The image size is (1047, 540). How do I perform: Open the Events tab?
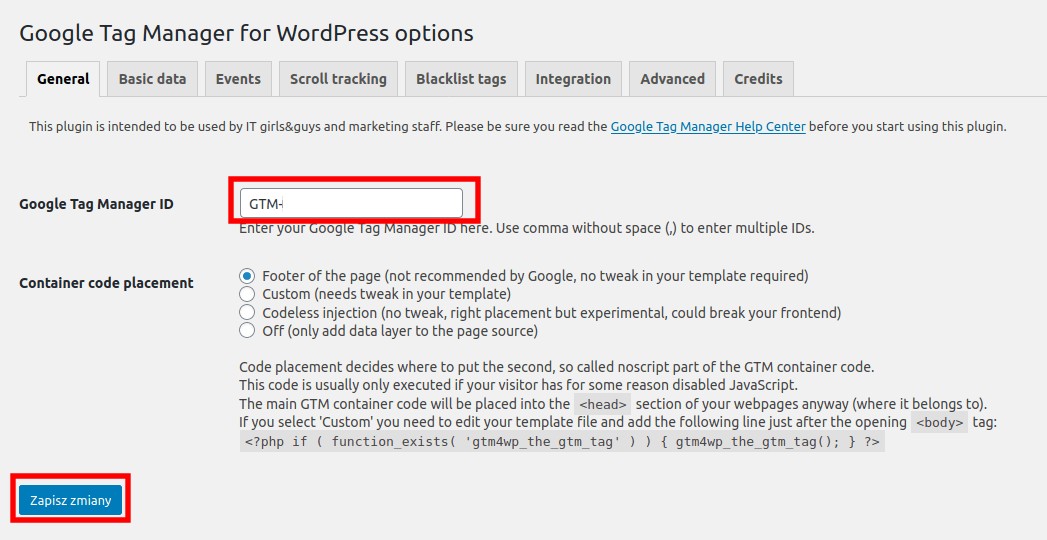click(x=238, y=79)
